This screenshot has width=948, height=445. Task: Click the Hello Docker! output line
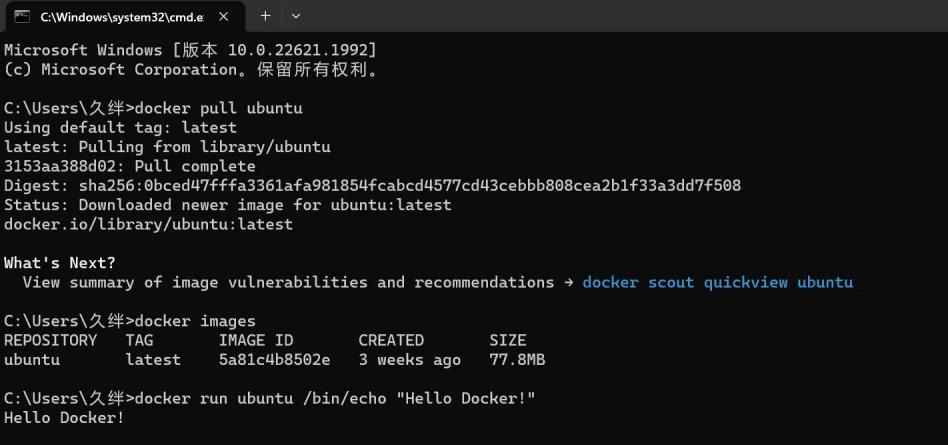(x=64, y=418)
